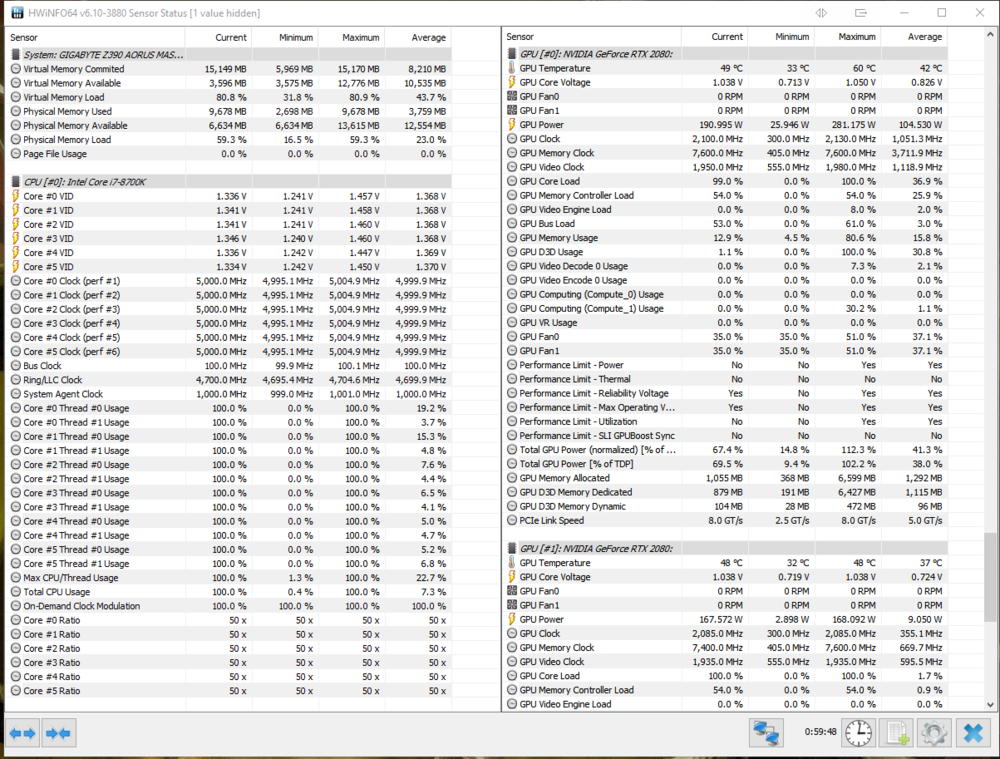
Task: Open sensor settings via the gear icon
Action: pos(933,733)
